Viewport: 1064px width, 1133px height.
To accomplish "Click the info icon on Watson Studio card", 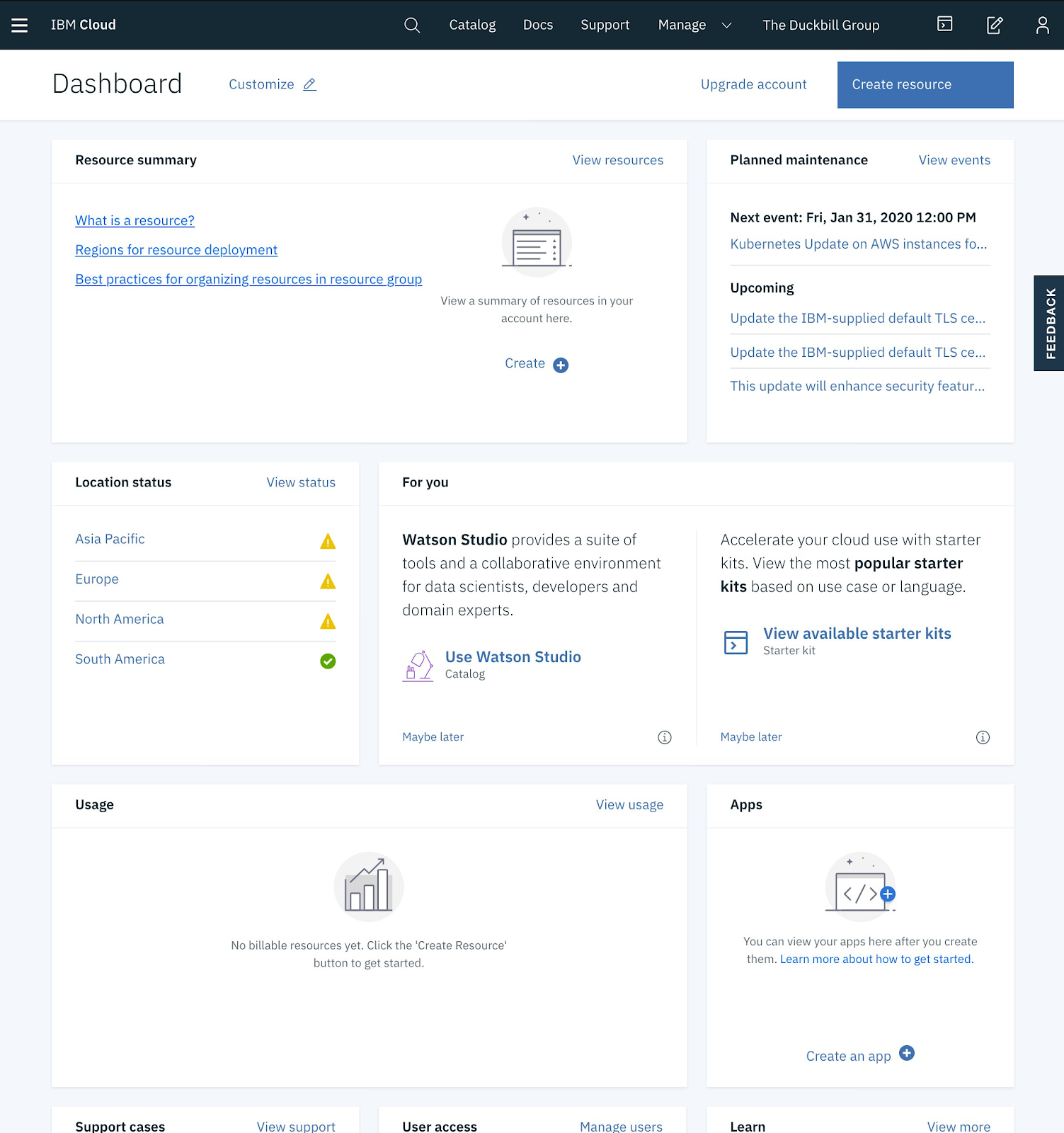I will click(665, 737).
